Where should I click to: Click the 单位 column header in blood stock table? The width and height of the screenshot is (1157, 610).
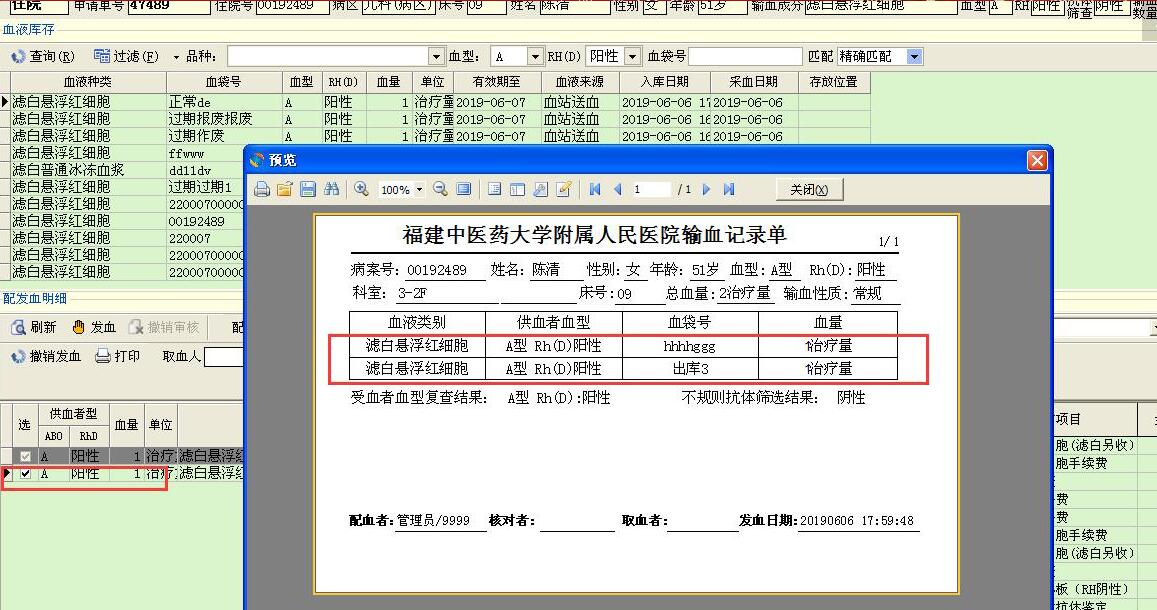[432, 82]
